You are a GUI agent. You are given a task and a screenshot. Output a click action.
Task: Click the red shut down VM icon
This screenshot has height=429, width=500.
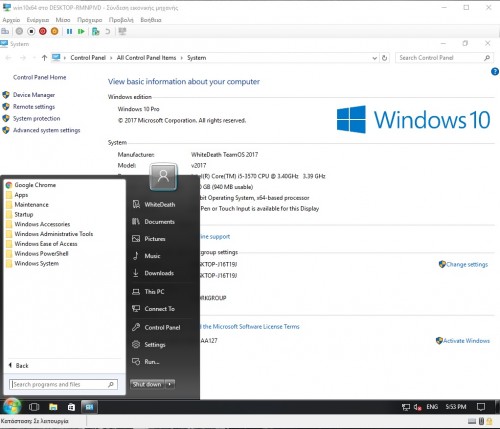point(43,31)
